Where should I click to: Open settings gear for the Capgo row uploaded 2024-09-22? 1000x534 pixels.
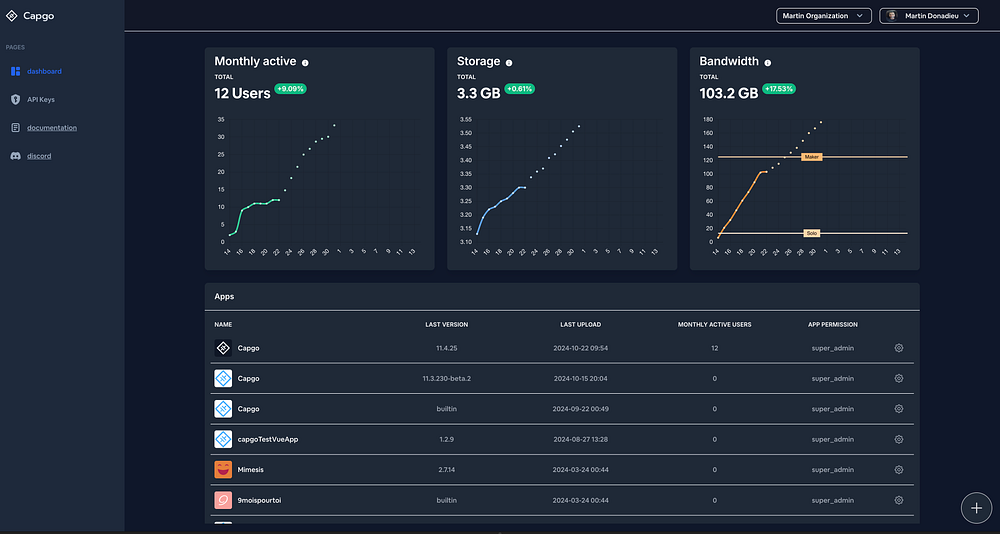coord(899,408)
